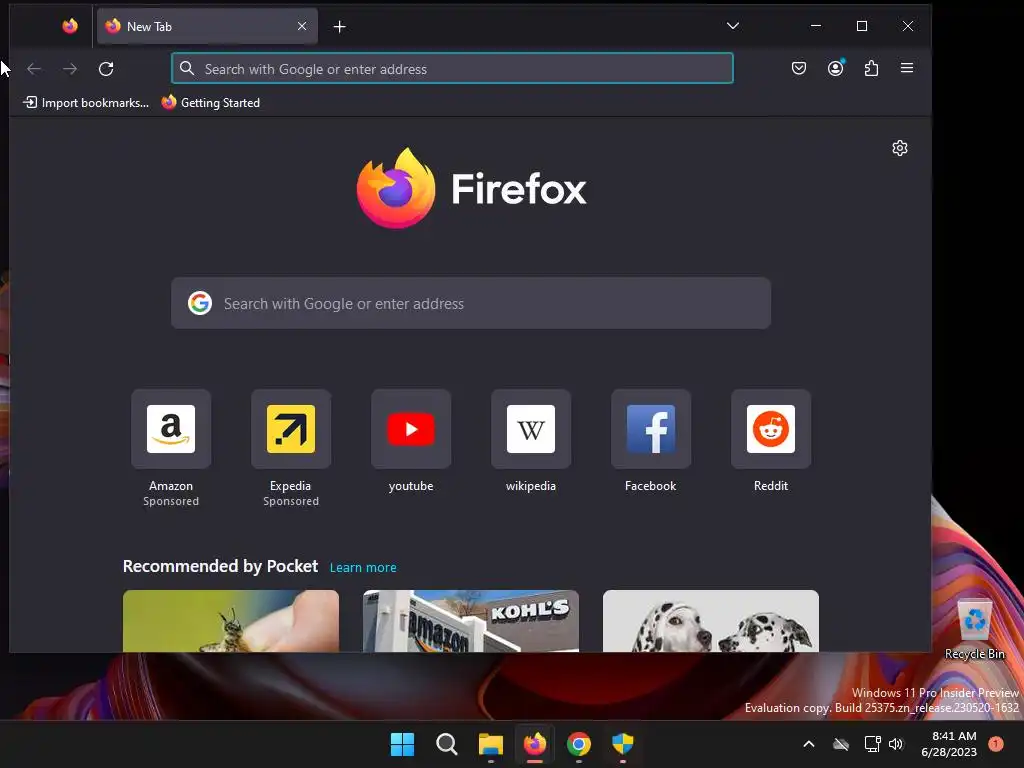Close the New Tab tab

302,26
